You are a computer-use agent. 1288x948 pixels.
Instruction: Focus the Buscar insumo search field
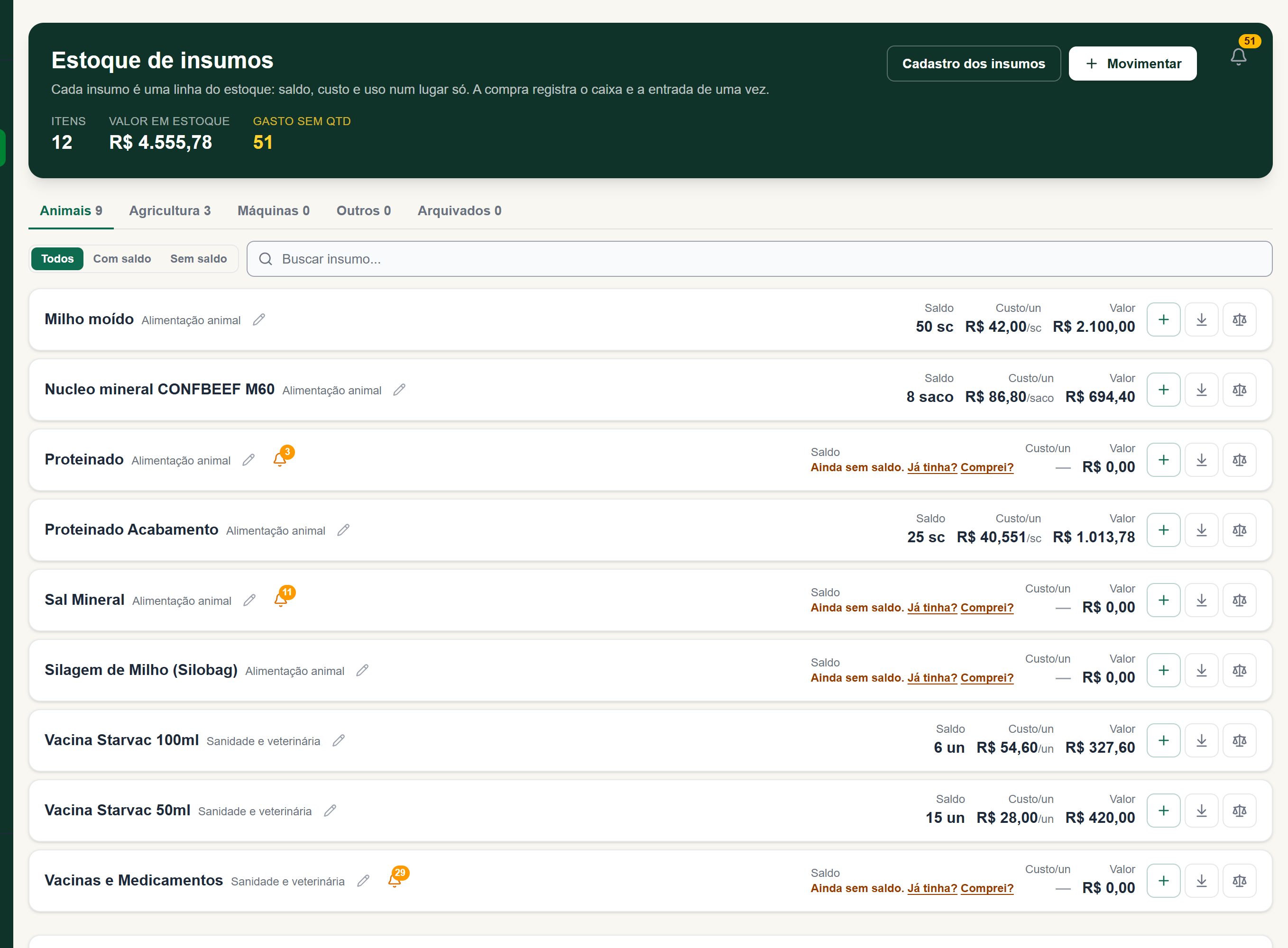pos(759,259)
